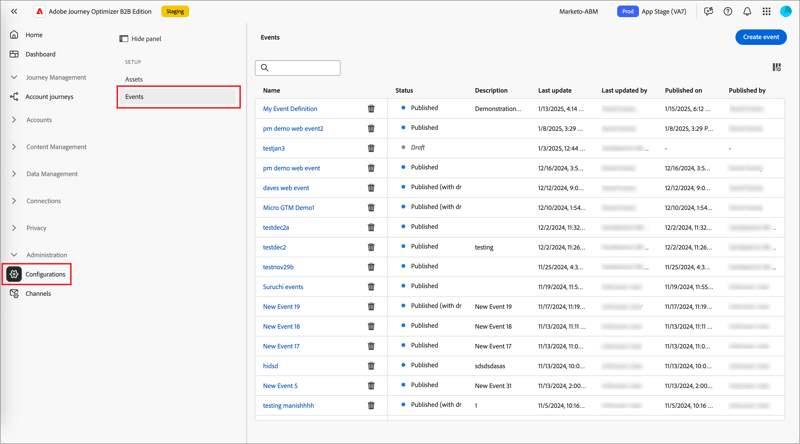800x444 pixels.
Task: Go to Dashboard in left navigation
Action: click(40, 54)
